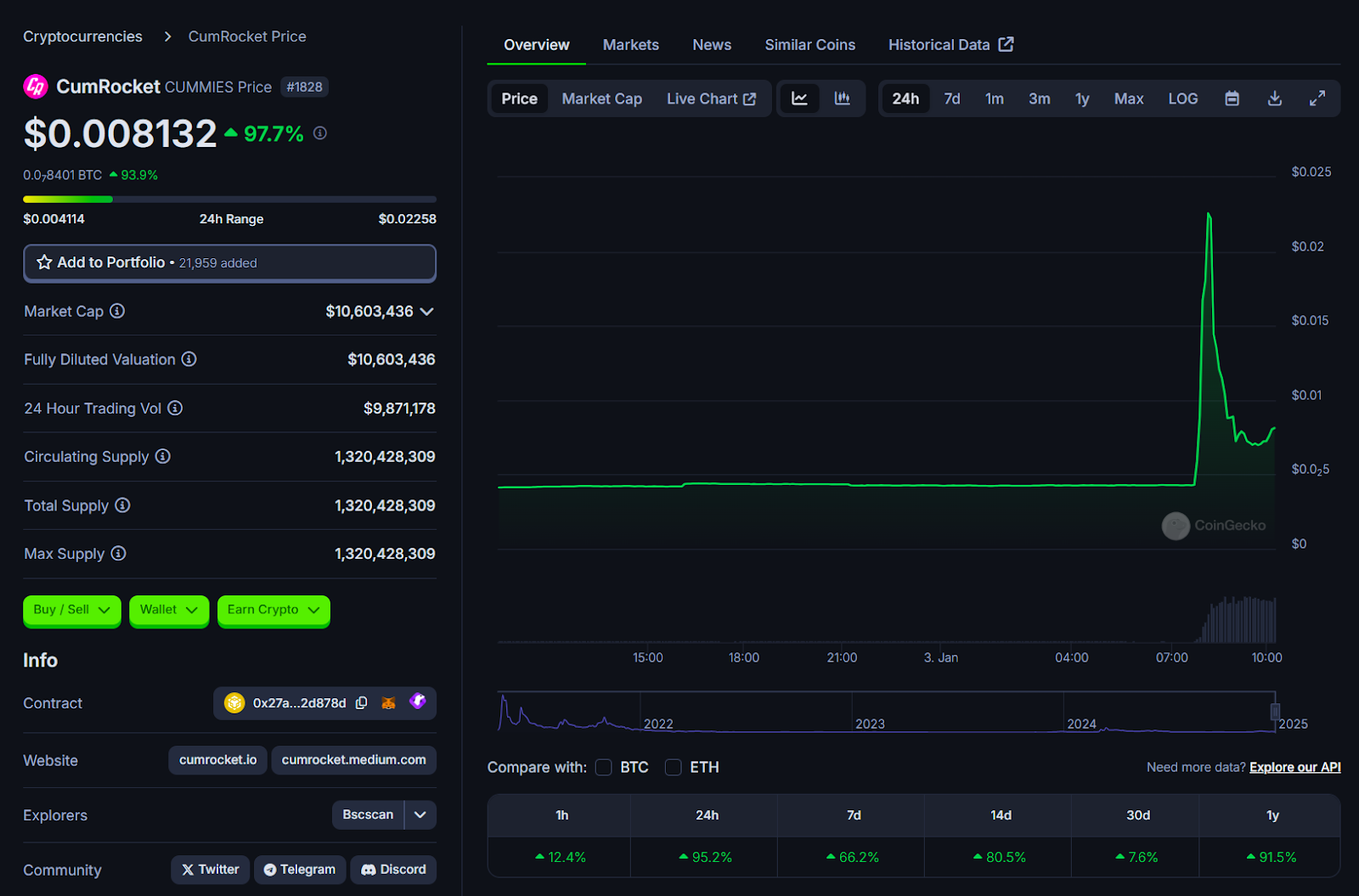Viewport: 1359px width, 896px height.
Task: Select the Market Cap chart mode
Action: pyautogui.click(x=602, y=99)
